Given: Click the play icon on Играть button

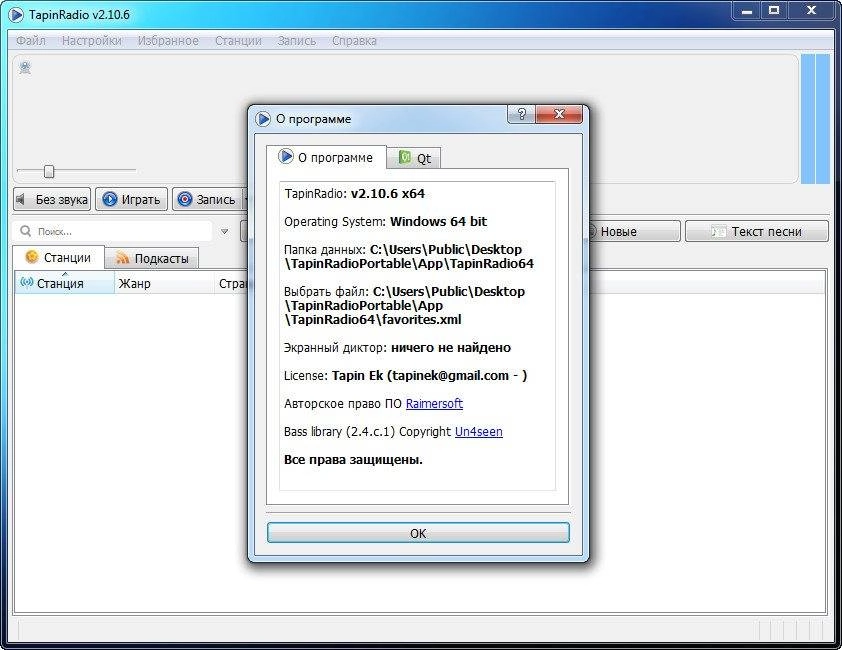Looking at the screenshot, I should click(x=110, y=199).
